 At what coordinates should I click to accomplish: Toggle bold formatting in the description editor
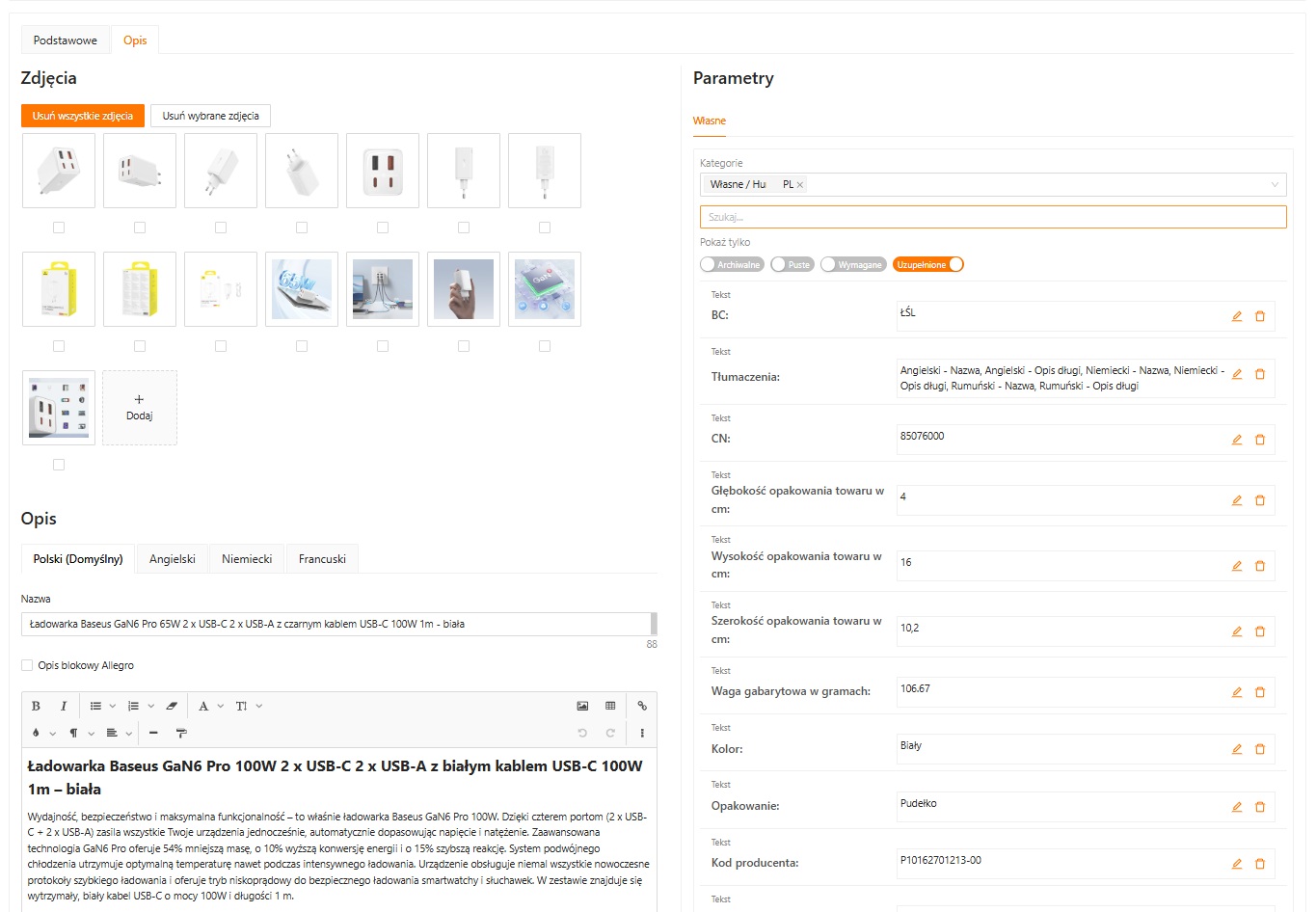pos(36,706)
